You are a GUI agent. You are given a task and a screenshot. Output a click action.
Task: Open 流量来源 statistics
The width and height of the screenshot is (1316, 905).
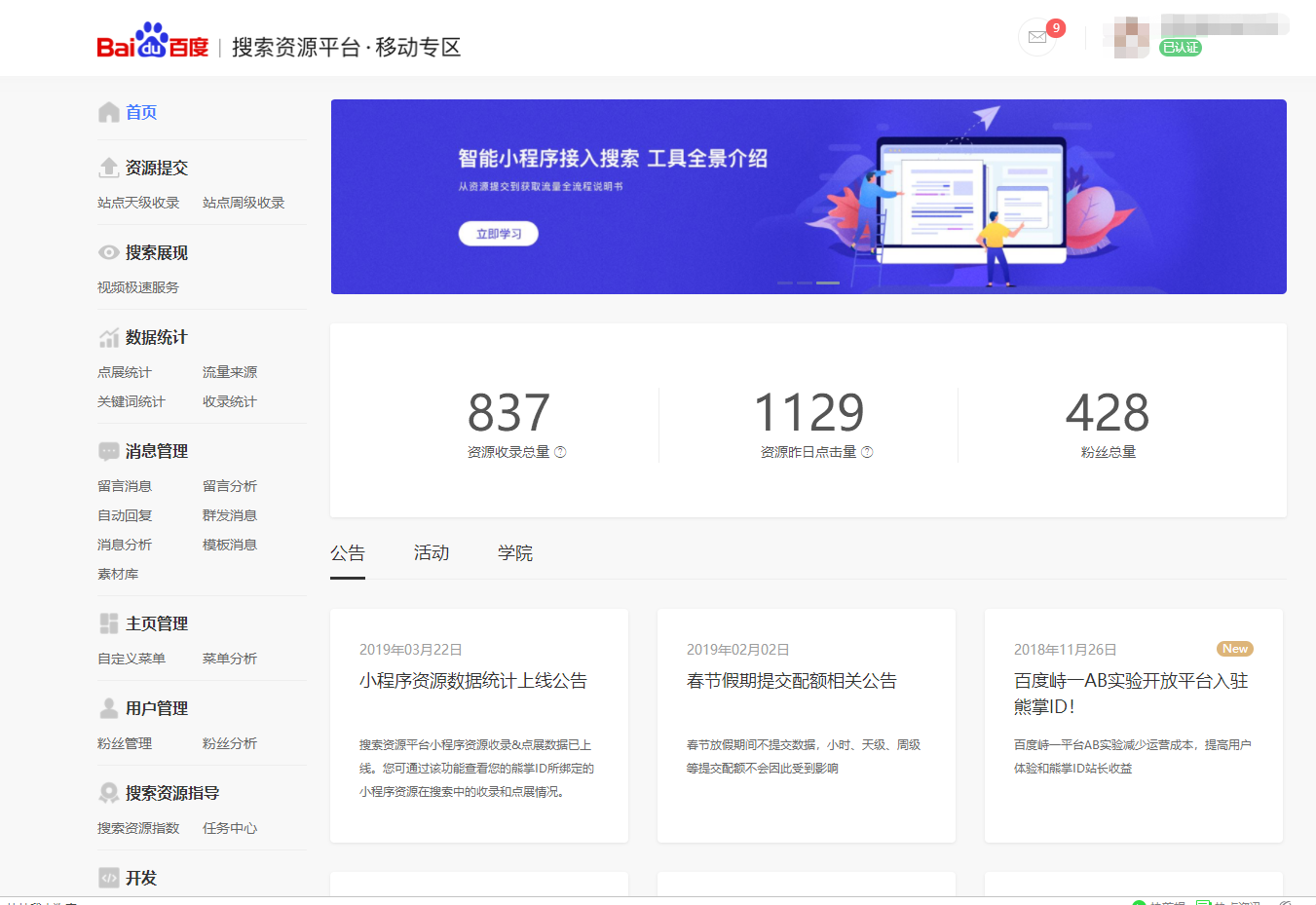[230, 372]
